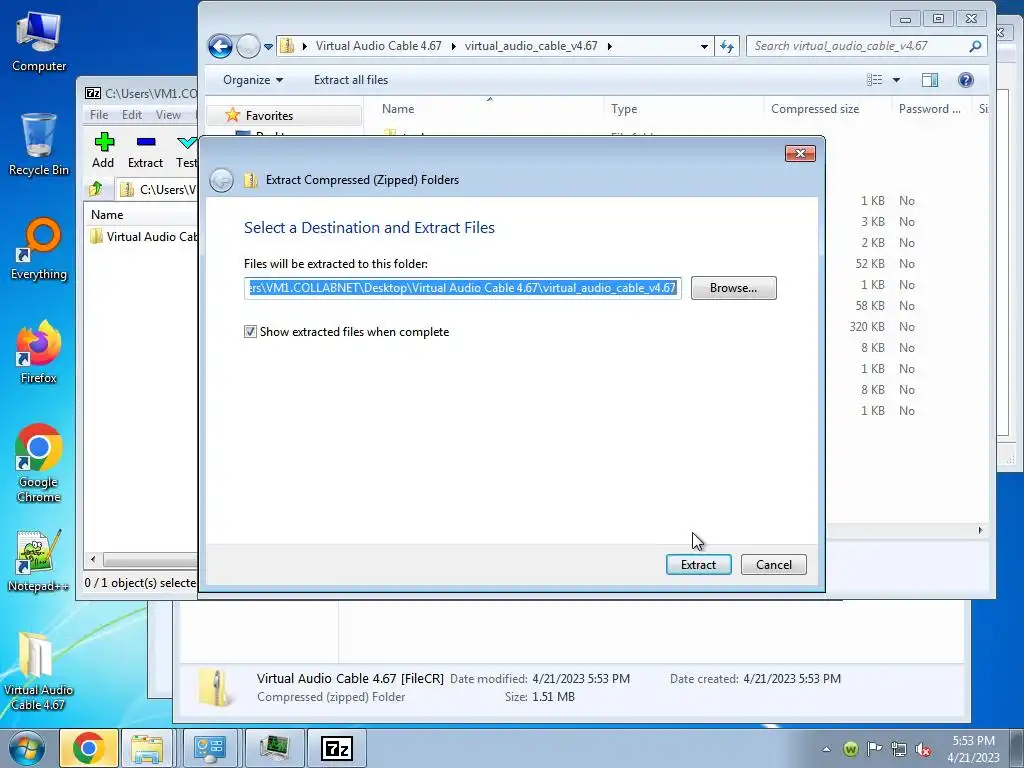This screenshot has width=1024, height=768.
Task: Select Virtual Audio Cable folder in 7-Zip list
Action: coord(144,236)
